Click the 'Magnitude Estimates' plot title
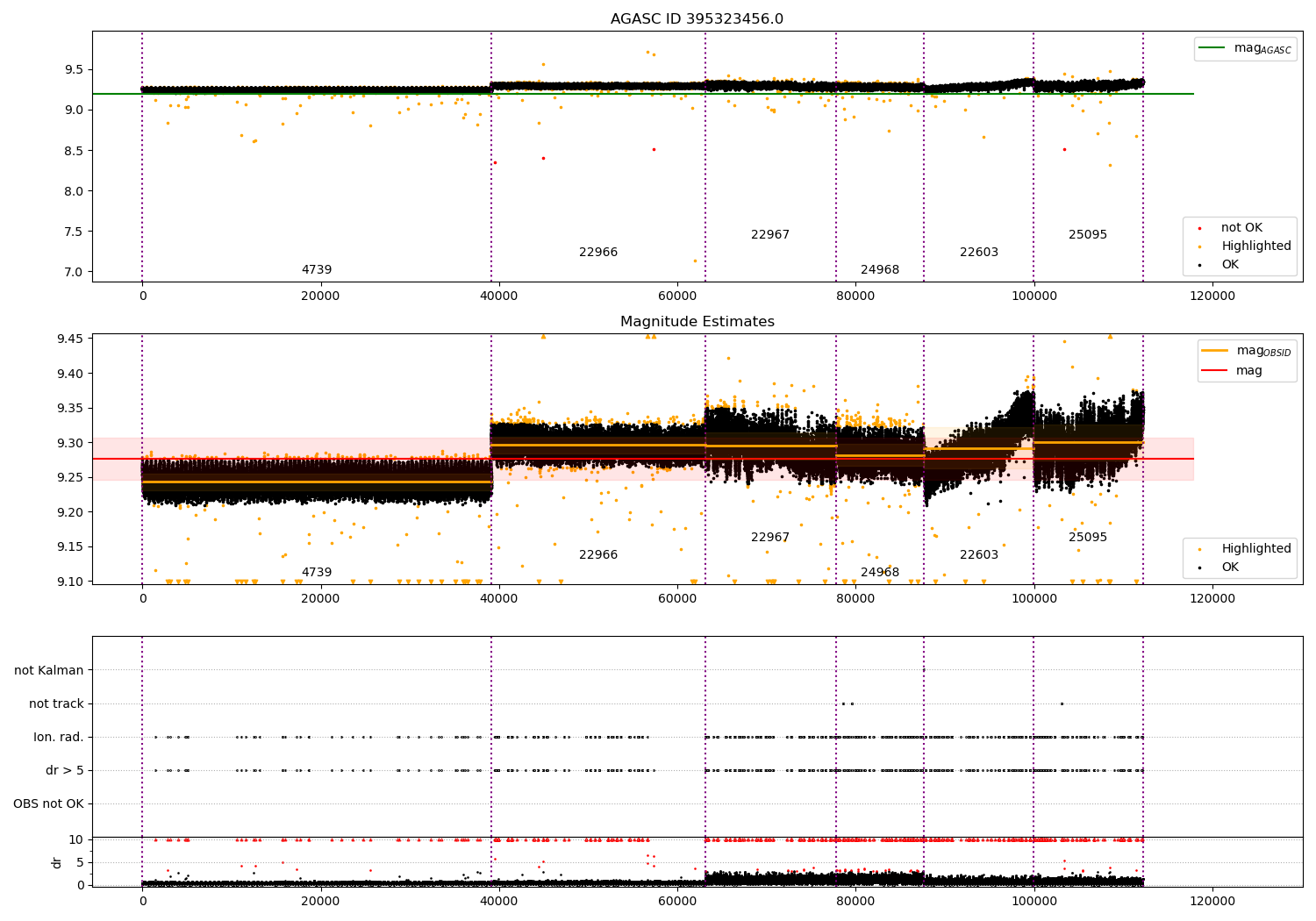Viewport: 1316px width, 921px height. pyautogui.click(x=697, y=322)
